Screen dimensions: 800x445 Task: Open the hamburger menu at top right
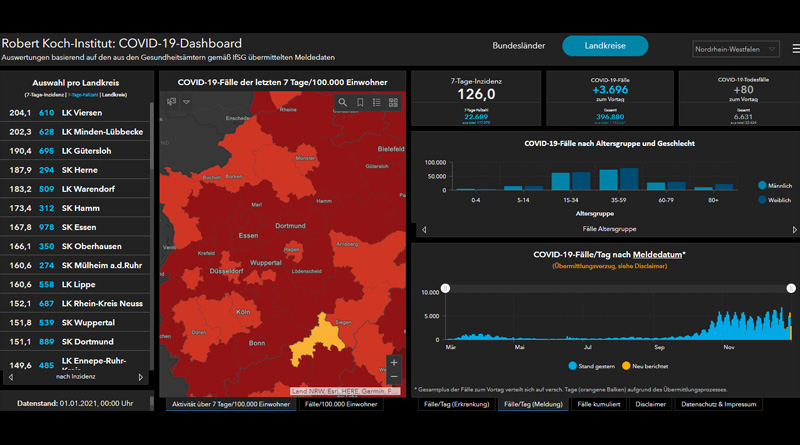(x=796, y=49)
